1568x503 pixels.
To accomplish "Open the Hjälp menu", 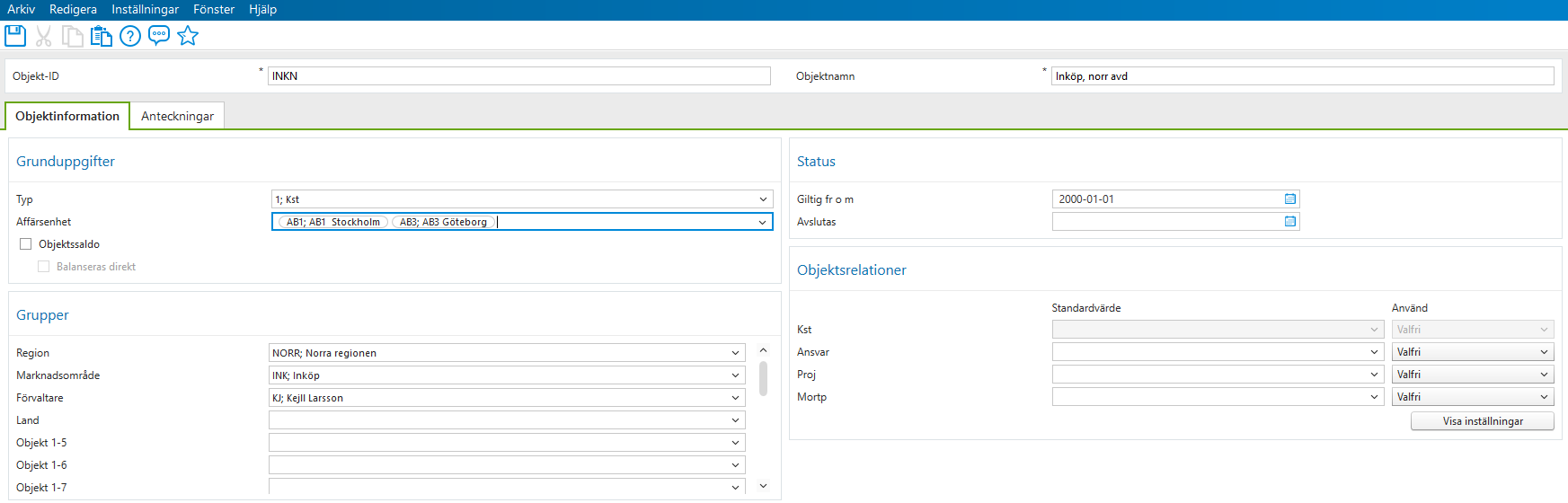I will (263, 9).
